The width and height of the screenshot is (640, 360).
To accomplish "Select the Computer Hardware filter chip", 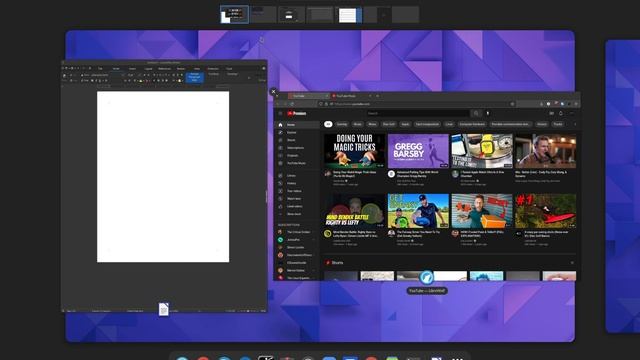I will [x=472, y=124].
